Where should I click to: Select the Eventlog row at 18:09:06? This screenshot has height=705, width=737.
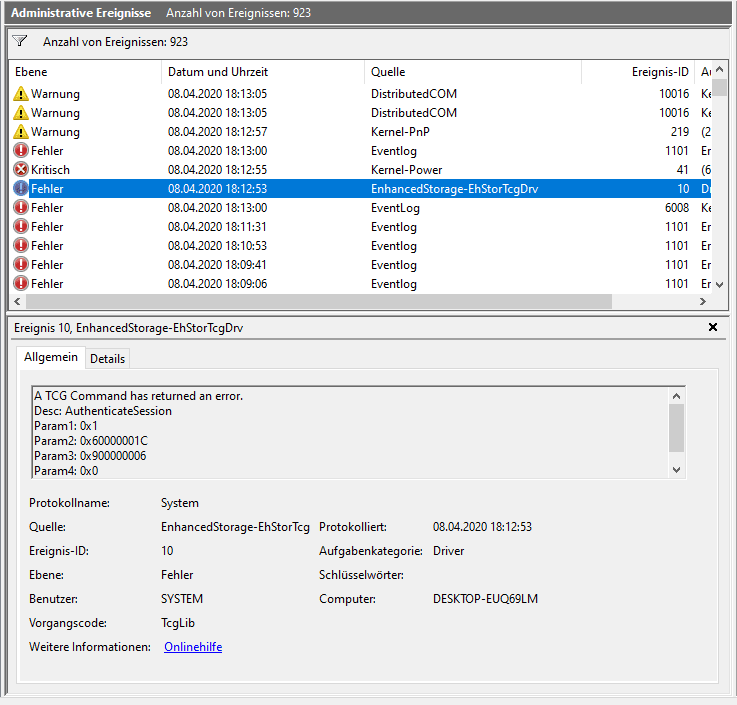[x=361, y=284]
